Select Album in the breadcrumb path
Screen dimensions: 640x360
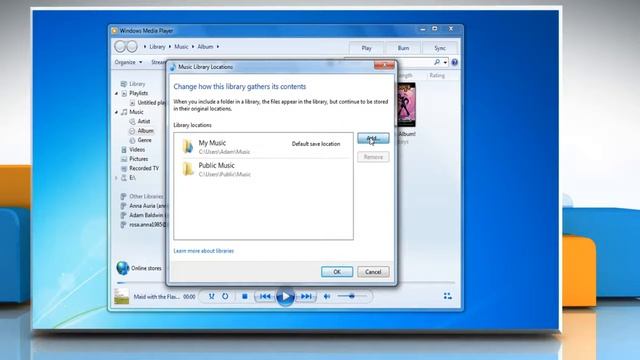[205, 47]
